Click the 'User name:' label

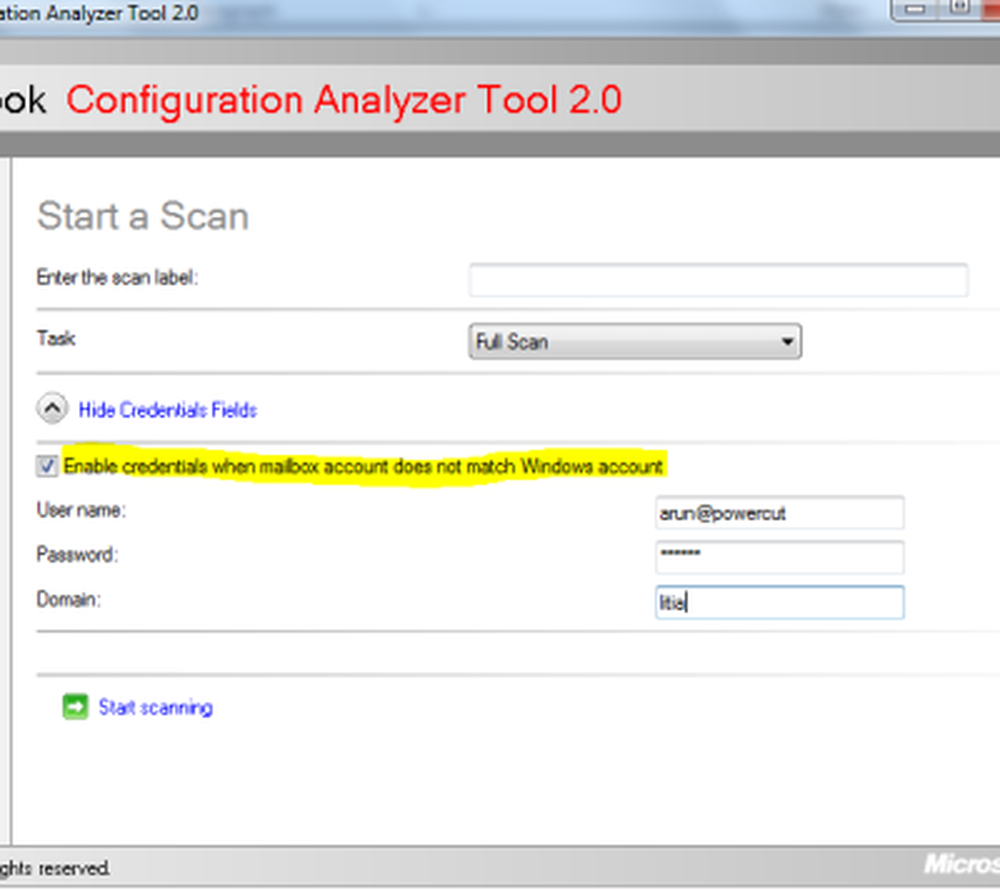(81, 510)
